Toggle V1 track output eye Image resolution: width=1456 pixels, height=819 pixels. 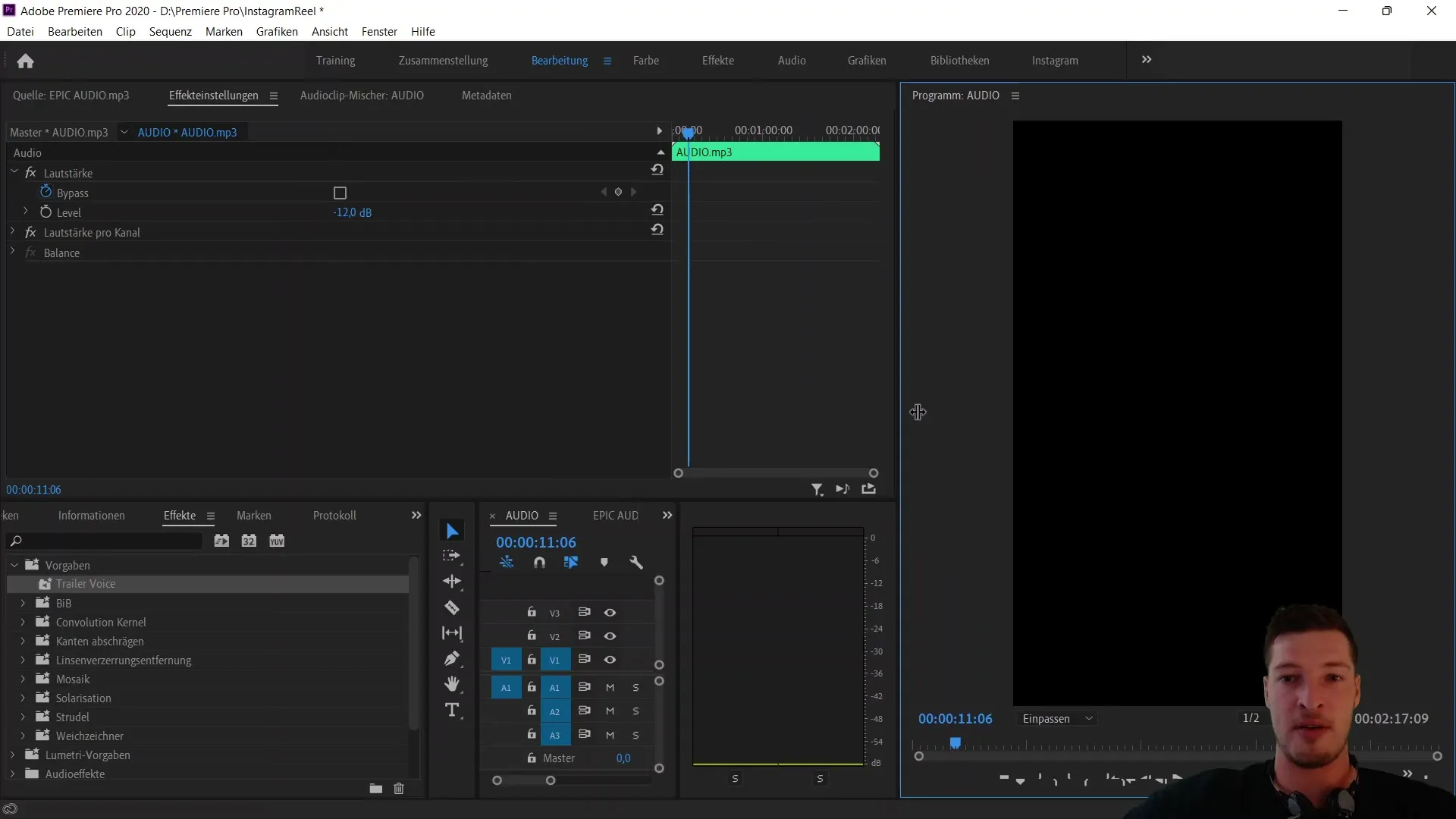pos(610,660)
